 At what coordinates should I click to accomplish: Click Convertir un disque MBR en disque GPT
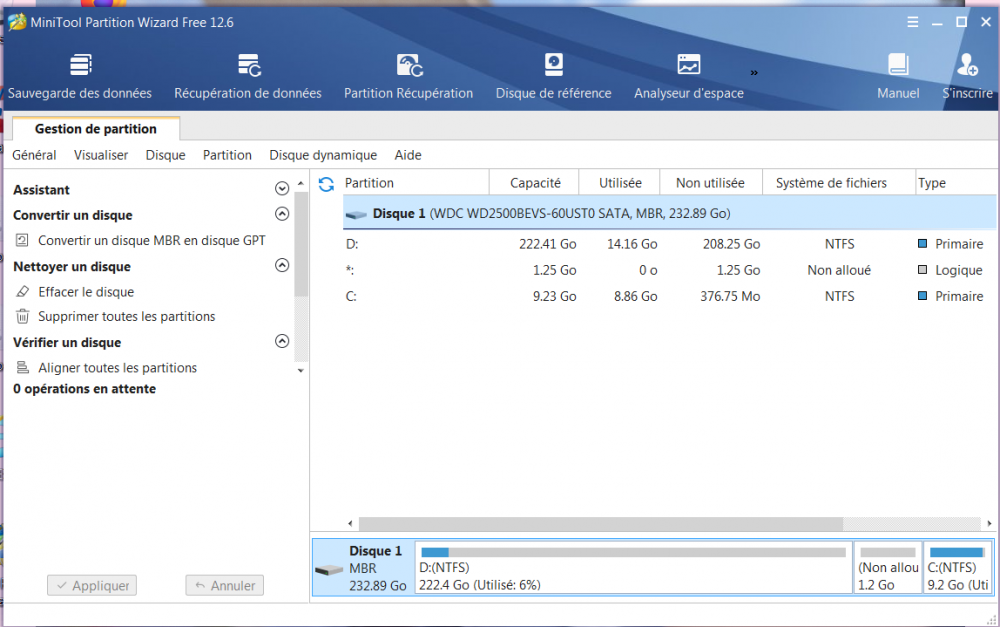151,240
